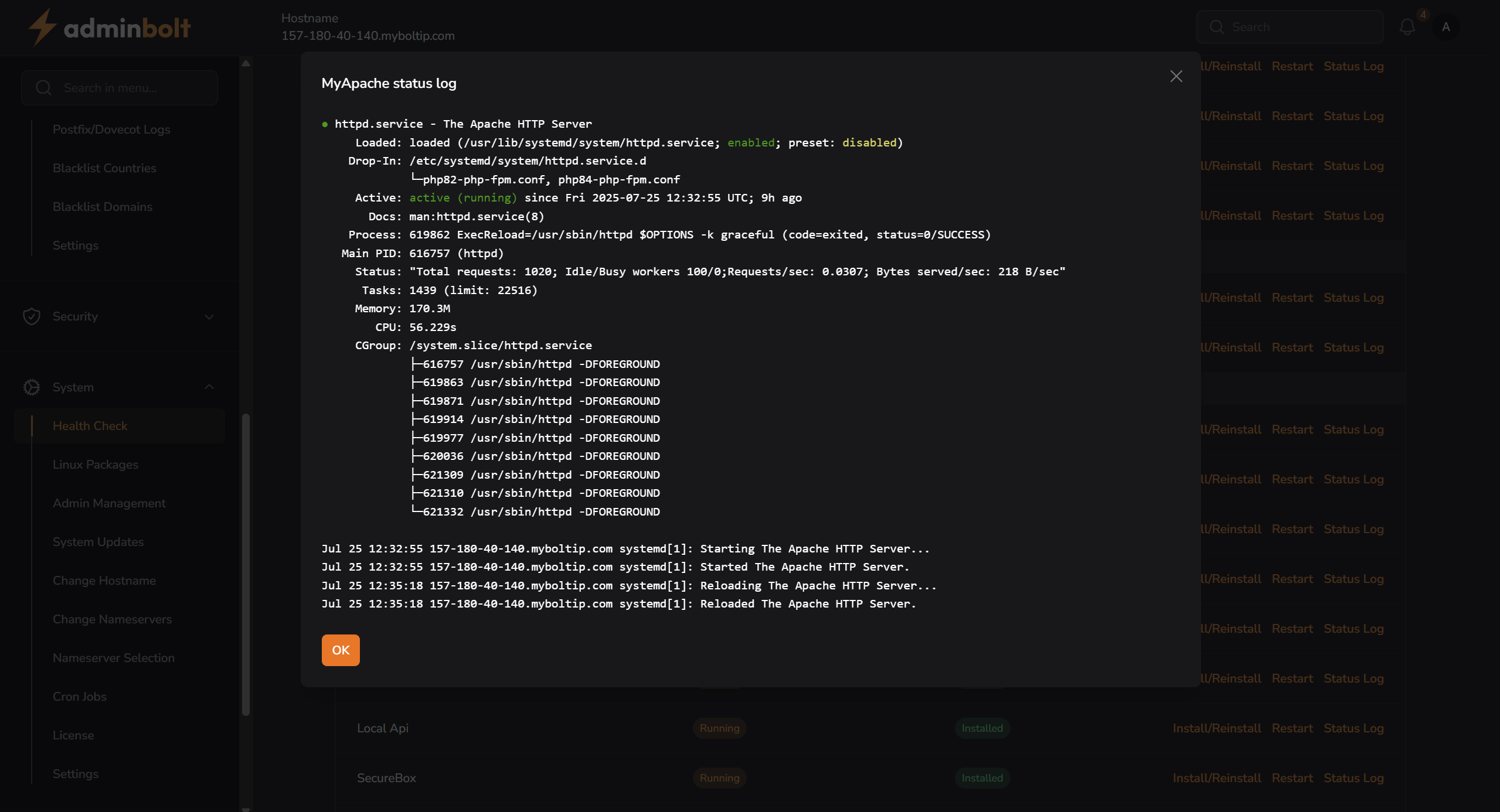
Task: Open the user avatar menu
Action: (1445, 27)
